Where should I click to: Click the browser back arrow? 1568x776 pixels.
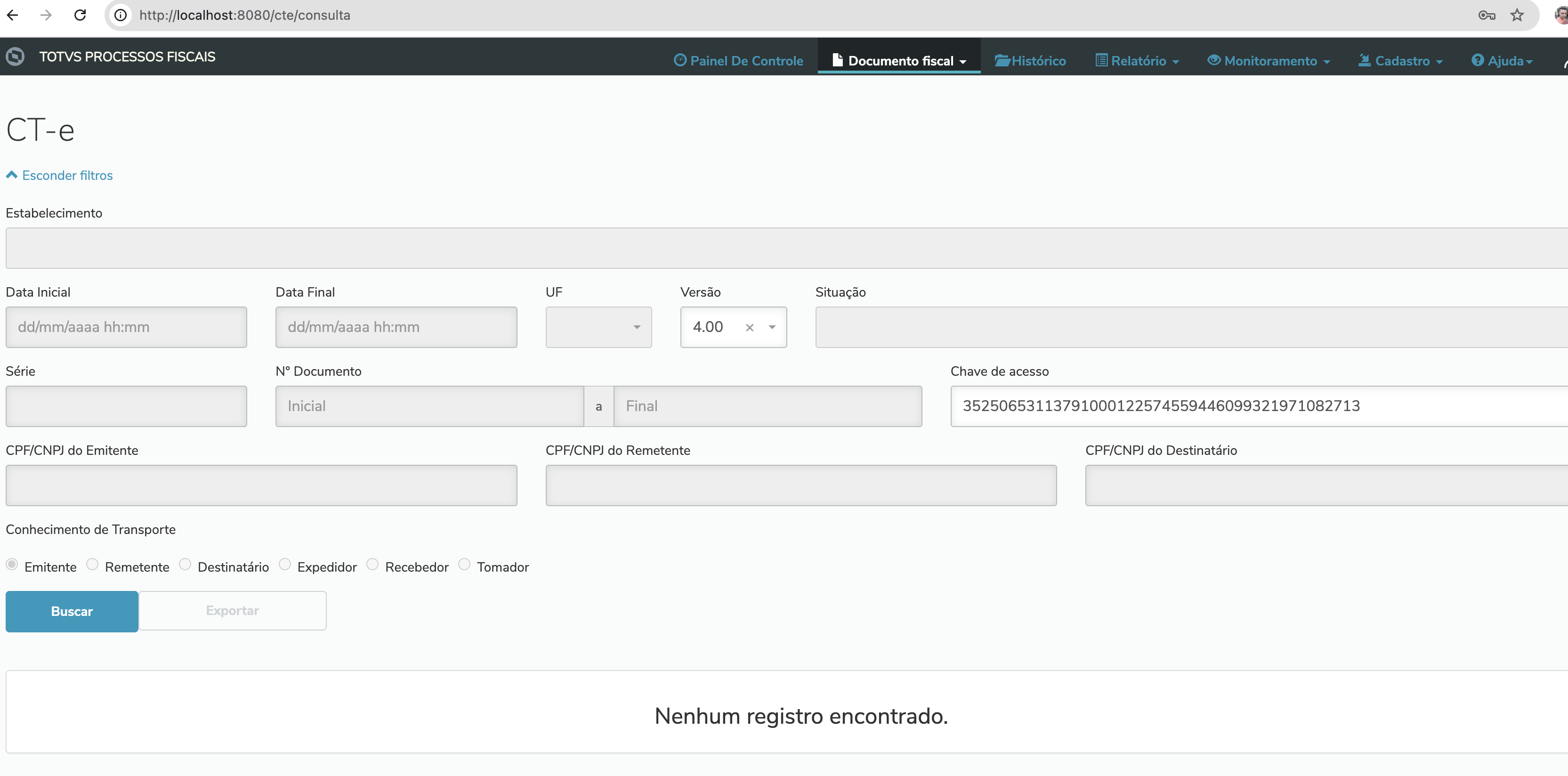click(13, 15)
